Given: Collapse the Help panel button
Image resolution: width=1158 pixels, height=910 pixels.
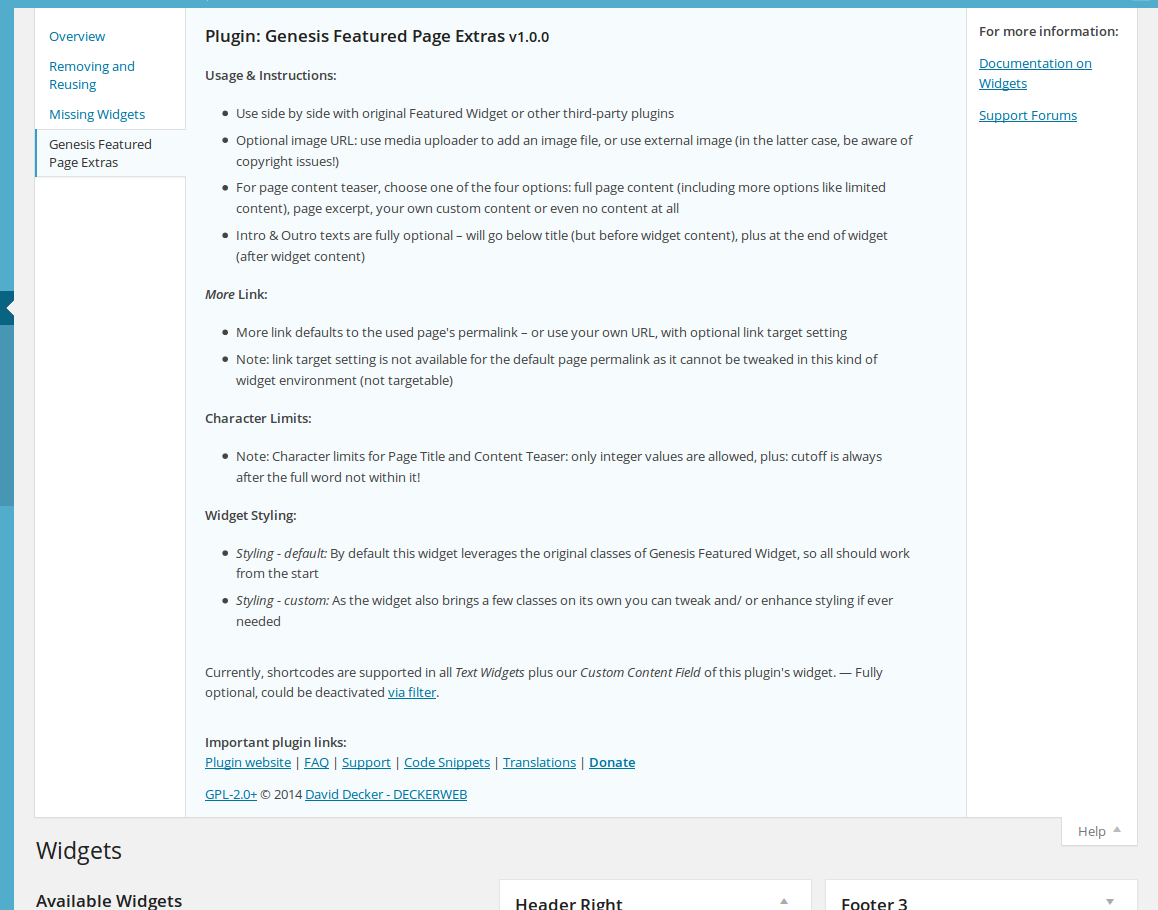Looking at the screenshot, I should [1099, 831].
